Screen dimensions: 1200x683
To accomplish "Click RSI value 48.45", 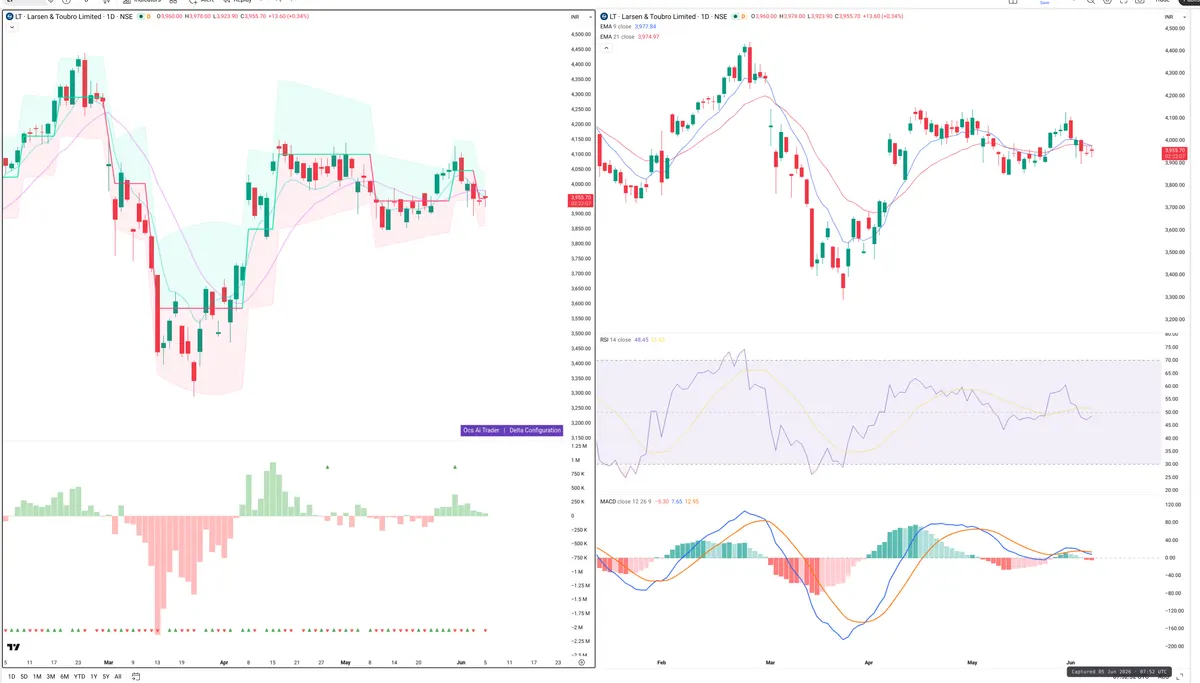I will [x=641, y=340].
